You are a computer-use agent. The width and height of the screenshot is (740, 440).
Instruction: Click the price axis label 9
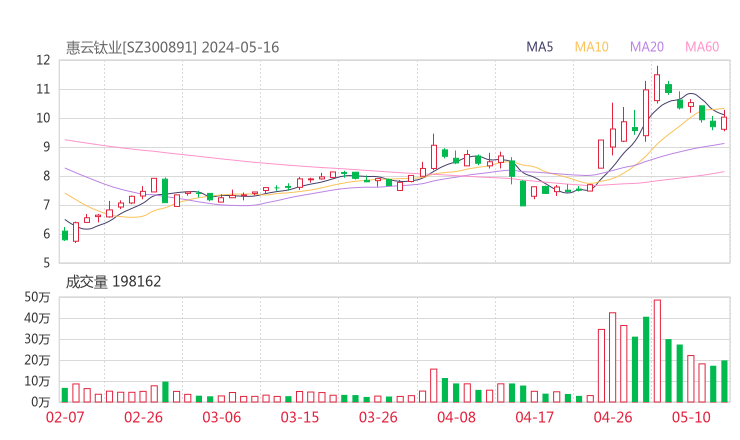pos(46,147)
